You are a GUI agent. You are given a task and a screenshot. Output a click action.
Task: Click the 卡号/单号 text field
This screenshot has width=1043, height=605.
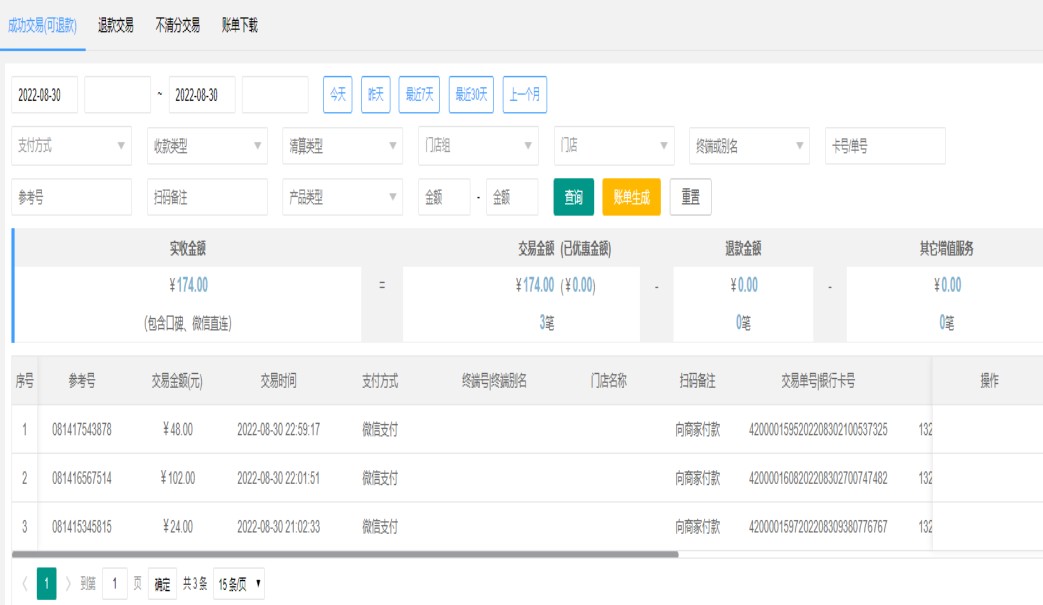coord(884,146)
